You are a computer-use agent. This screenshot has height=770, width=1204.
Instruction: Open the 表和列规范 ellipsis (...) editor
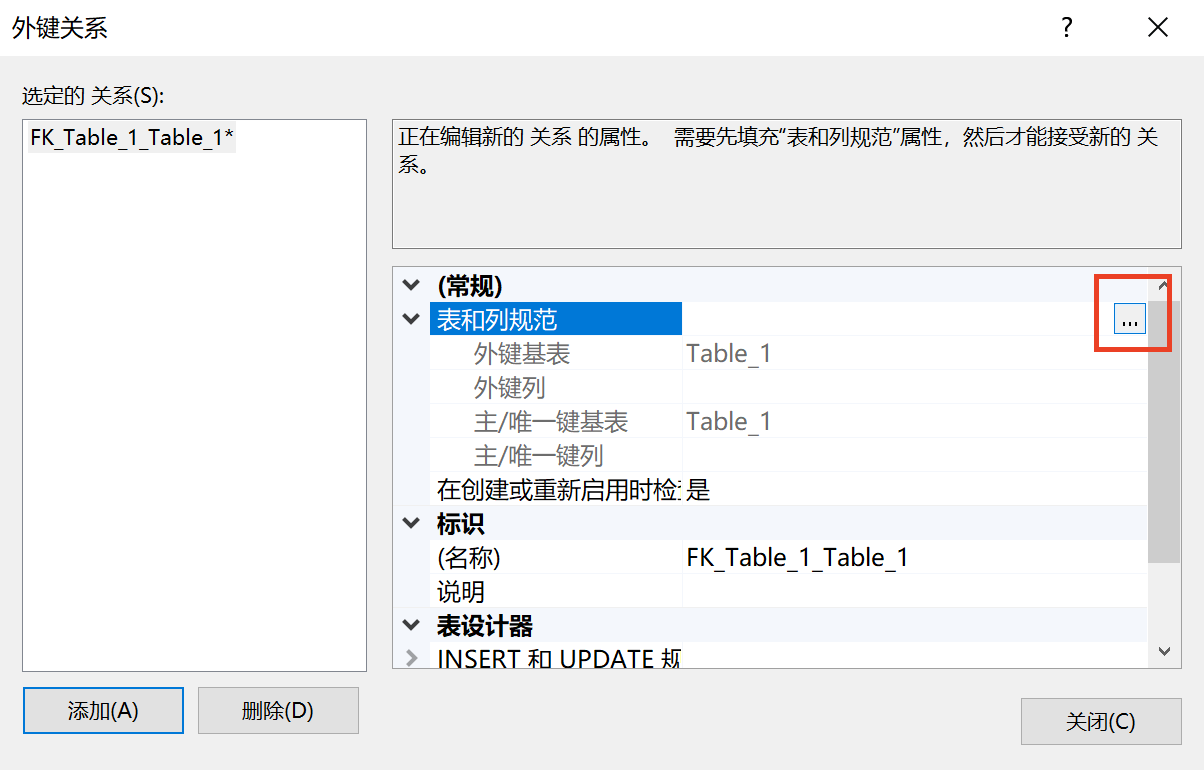(1130, 320)
